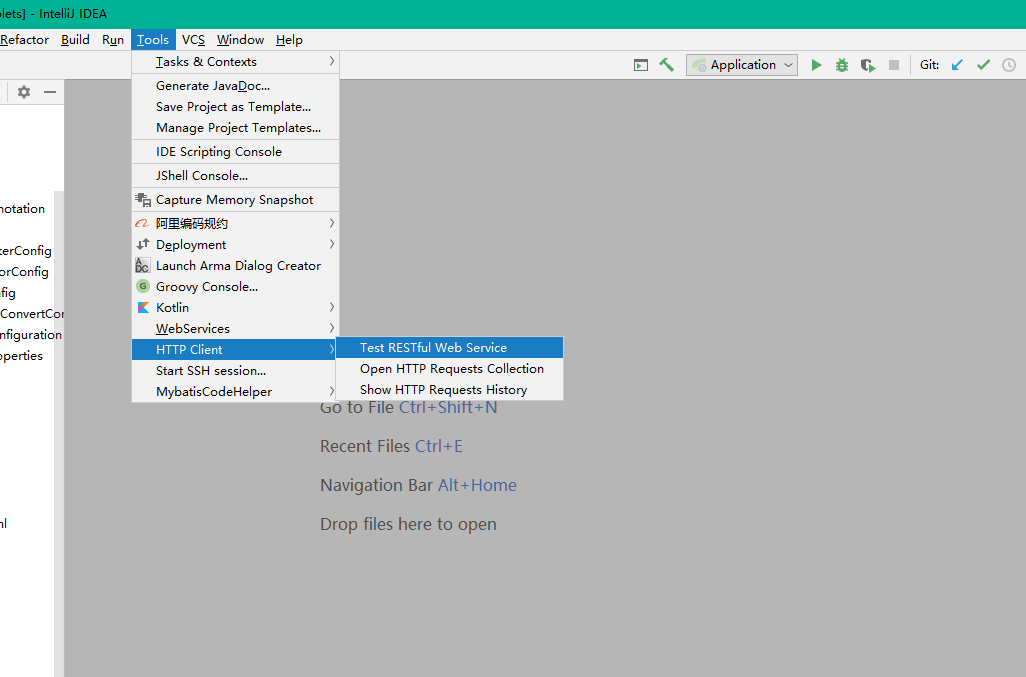Select Launch Arma Dialog Creator entry
Viewport: 1026px width, 677px height.
(236, 266)
